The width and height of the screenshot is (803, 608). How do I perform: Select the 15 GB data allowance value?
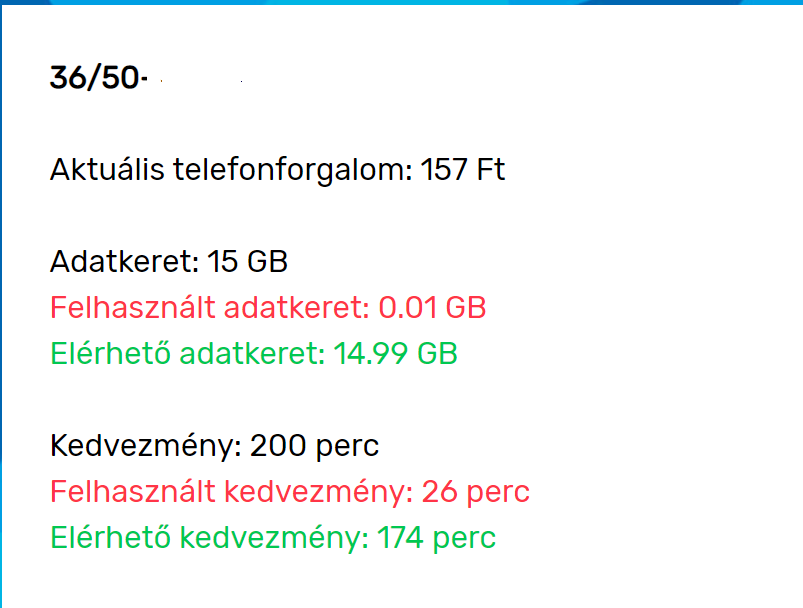[x=247, y=263]
